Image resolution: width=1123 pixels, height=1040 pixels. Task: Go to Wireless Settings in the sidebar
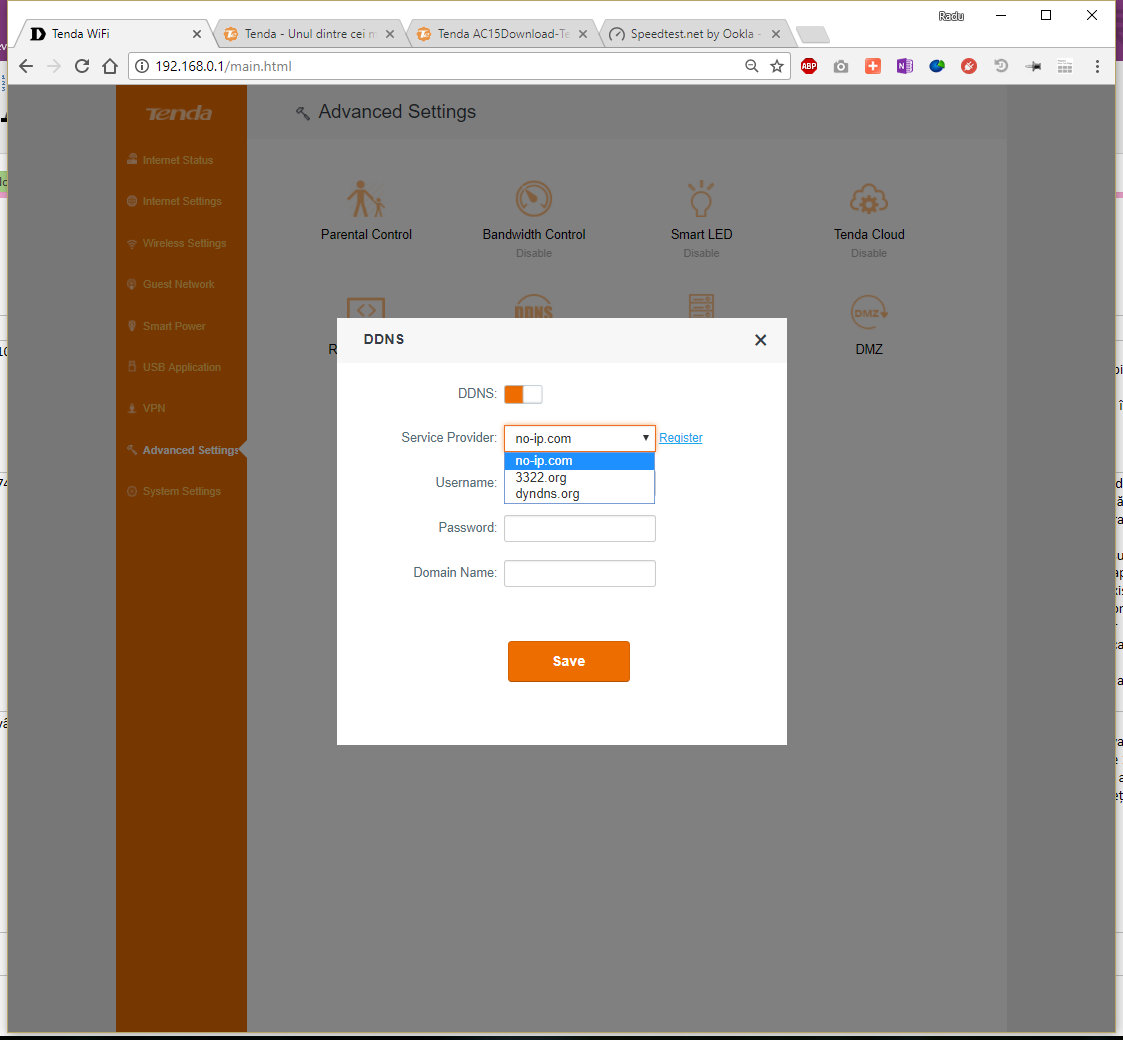point(176,243)
